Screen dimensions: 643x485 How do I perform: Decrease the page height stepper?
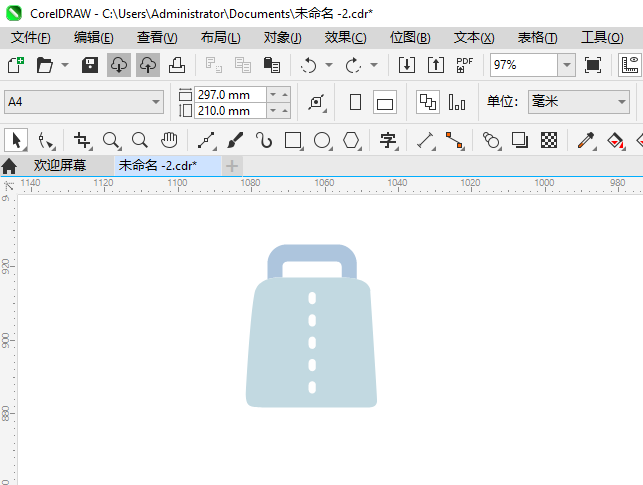(273, 111)
